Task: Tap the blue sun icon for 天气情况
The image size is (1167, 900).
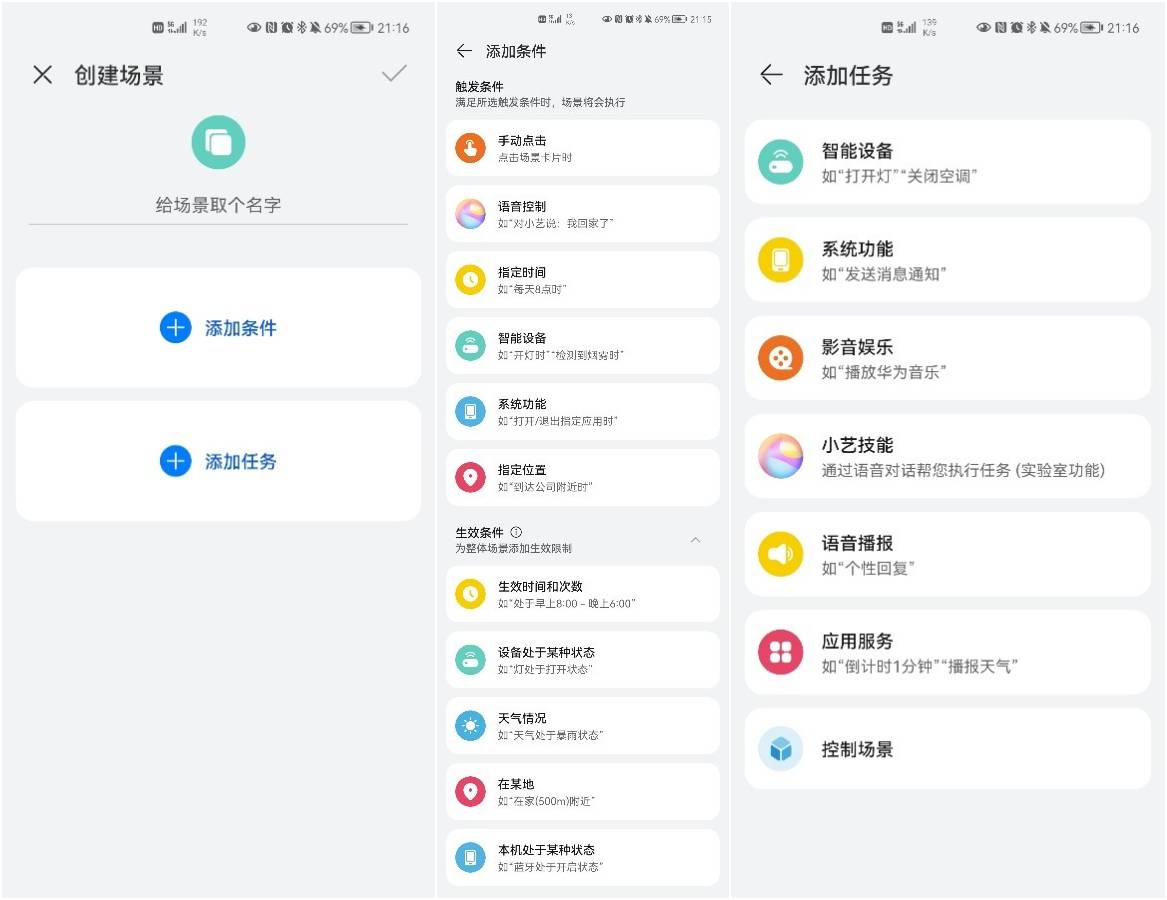Action: pos(470,725)
